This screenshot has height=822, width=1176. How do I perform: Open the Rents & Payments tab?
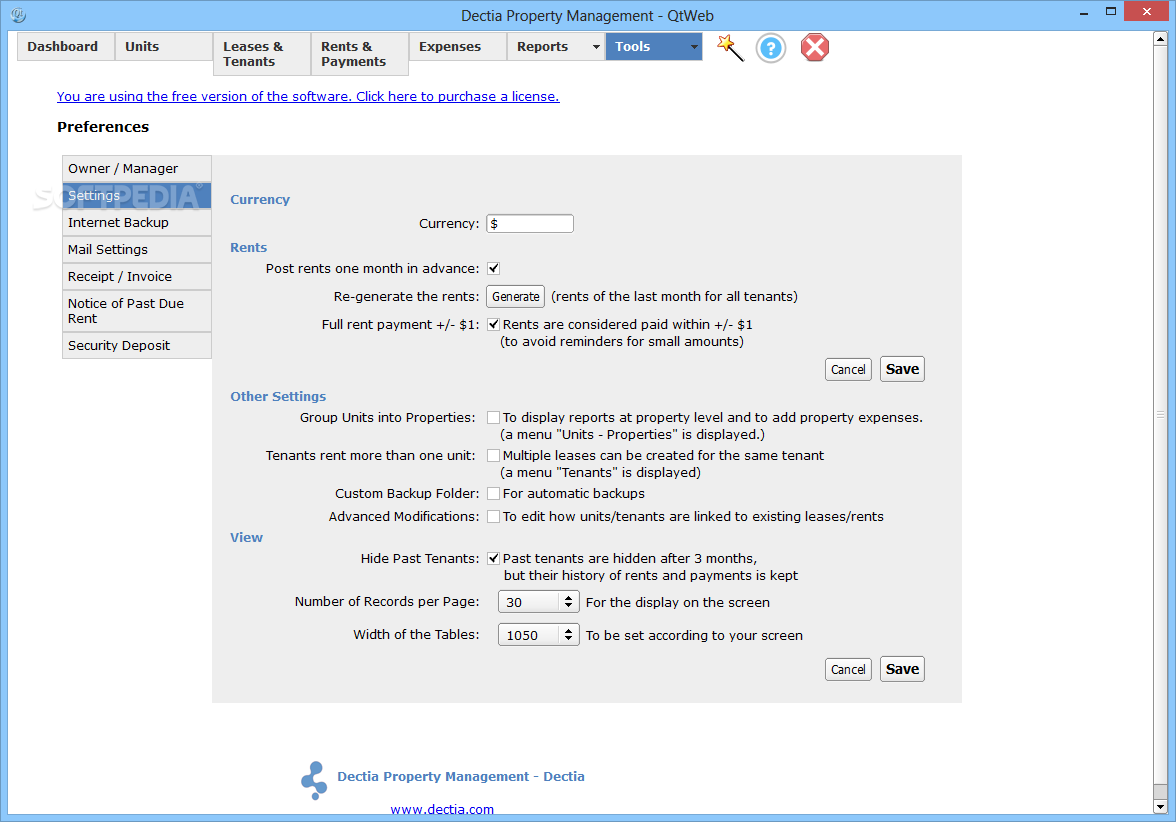[360, 54]
